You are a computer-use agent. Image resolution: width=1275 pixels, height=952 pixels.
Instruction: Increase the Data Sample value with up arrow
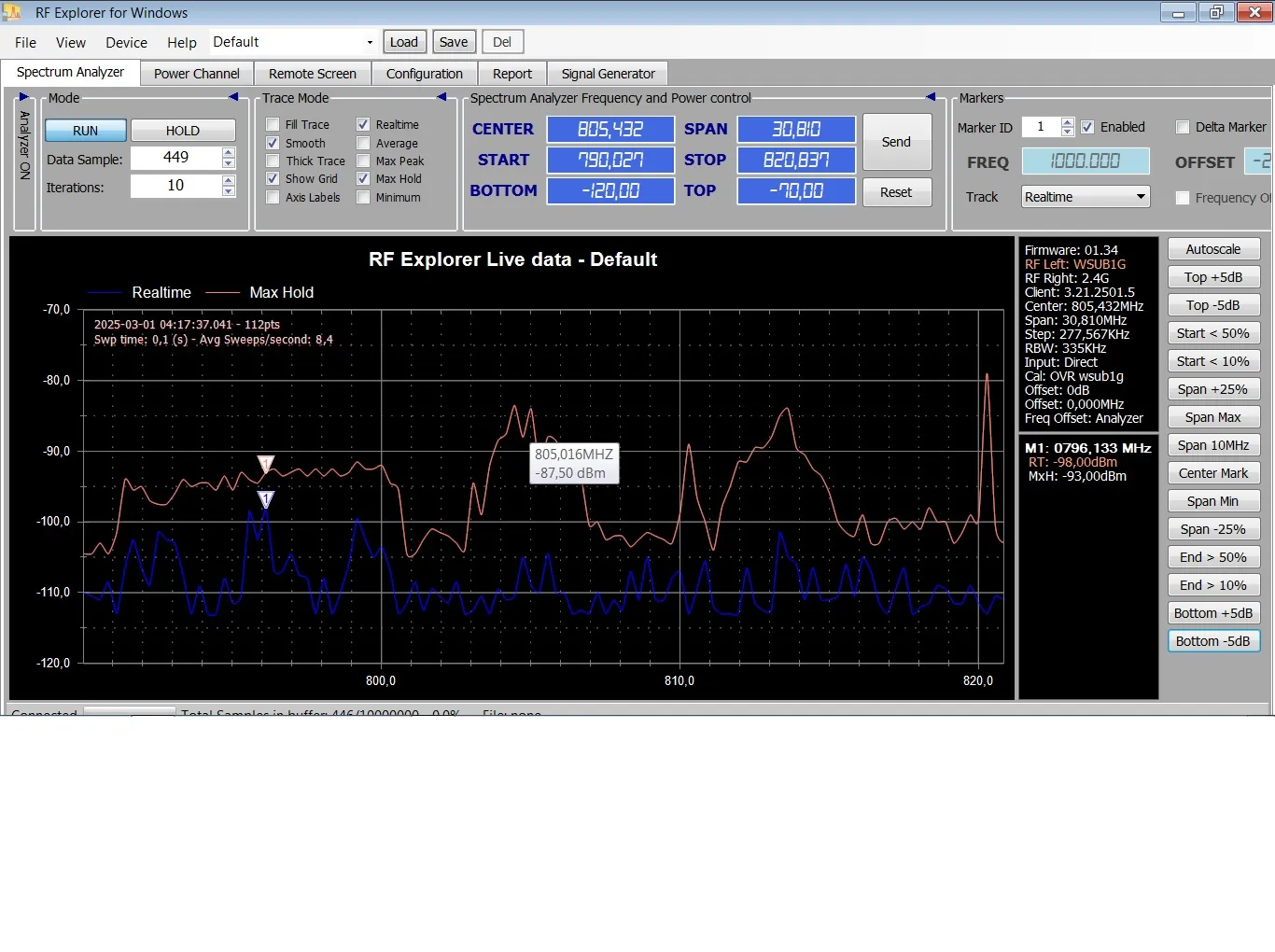tap(229, 153)
